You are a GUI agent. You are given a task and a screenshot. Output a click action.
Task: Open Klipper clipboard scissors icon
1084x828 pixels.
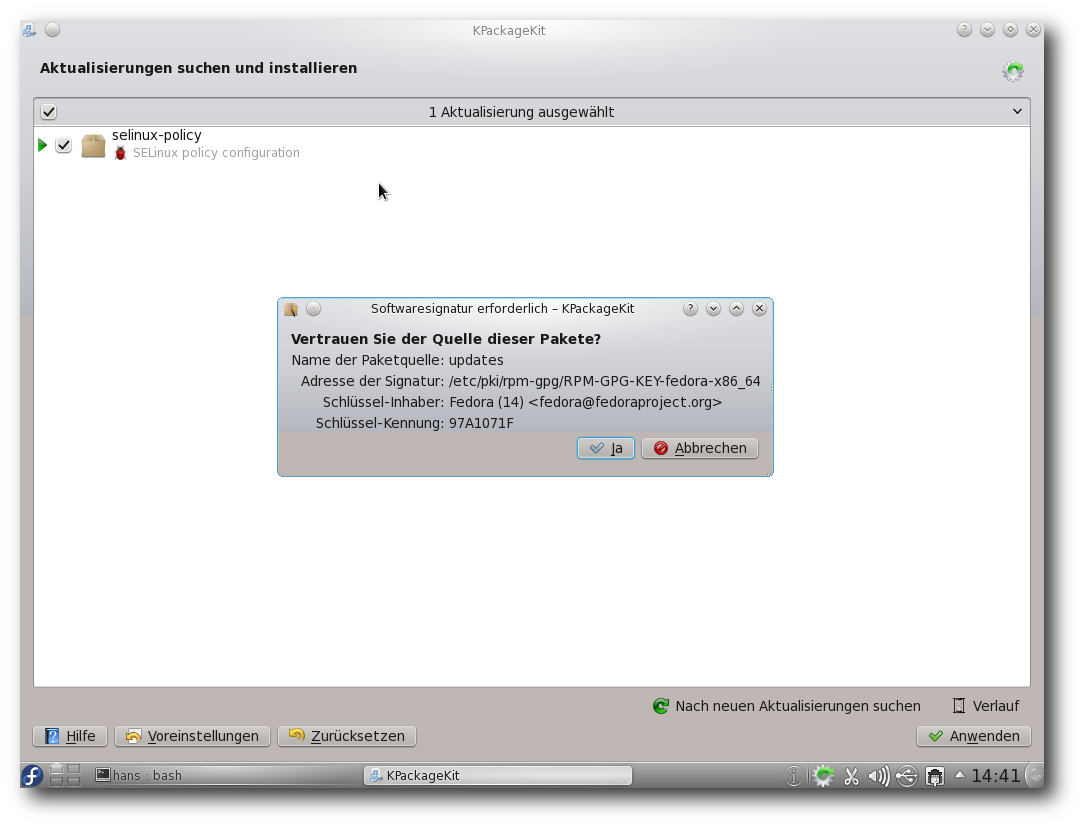coord(851,776)
